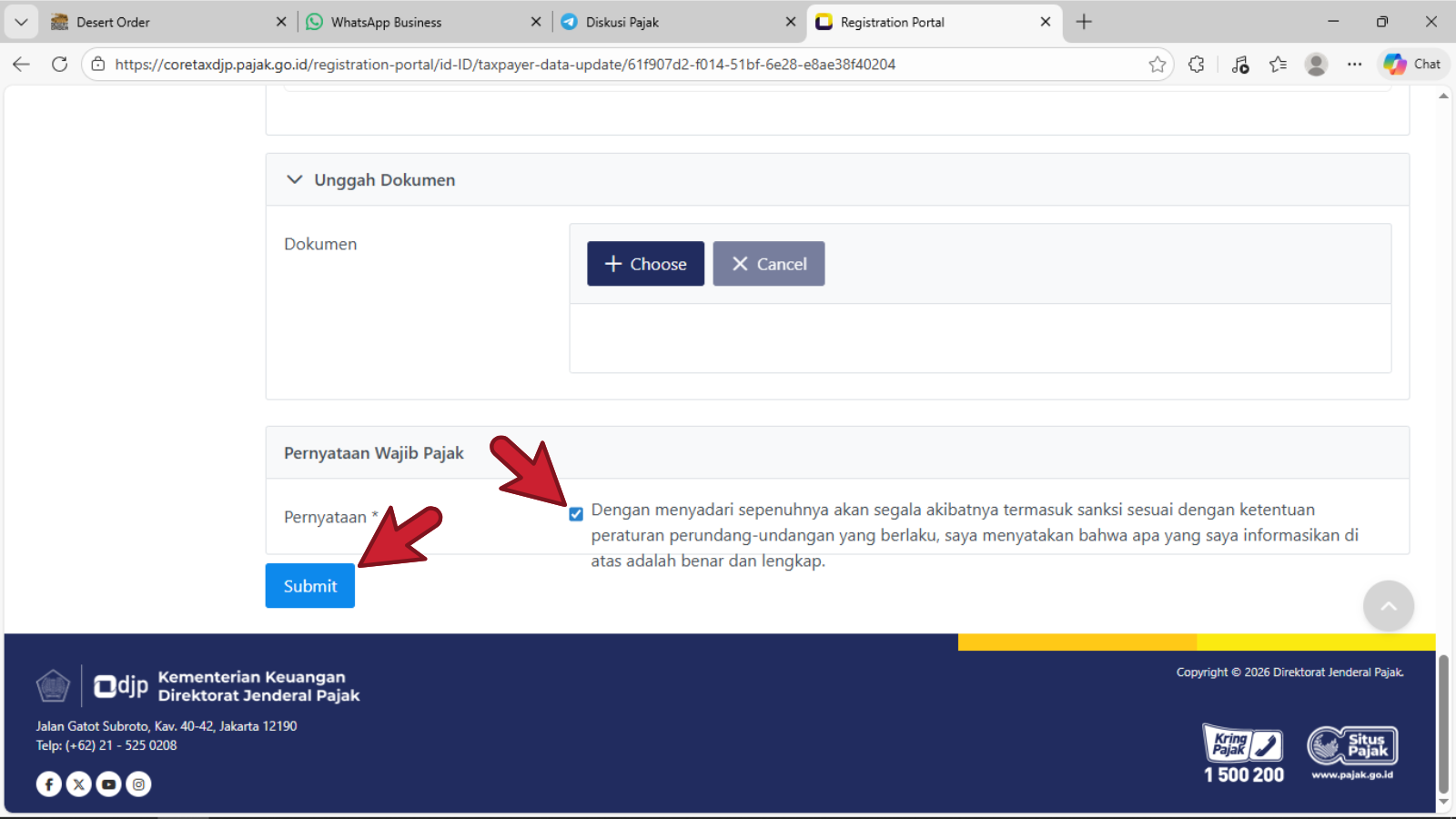
Task: Click the Situs Pajak website logo
Action: pos(1352,753)
